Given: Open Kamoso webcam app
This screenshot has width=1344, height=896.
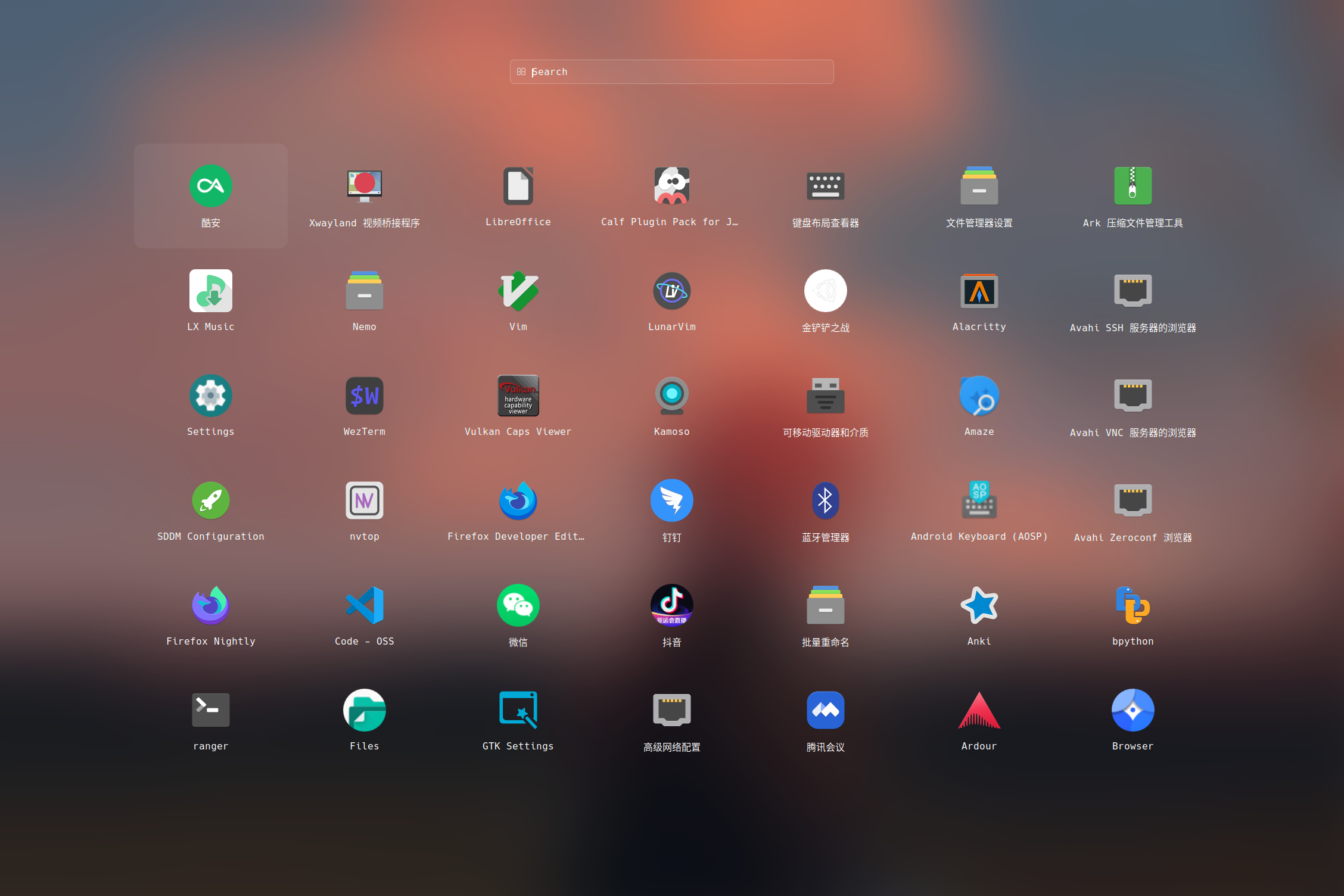Looking at the screenshot, I should click(671, 396).
